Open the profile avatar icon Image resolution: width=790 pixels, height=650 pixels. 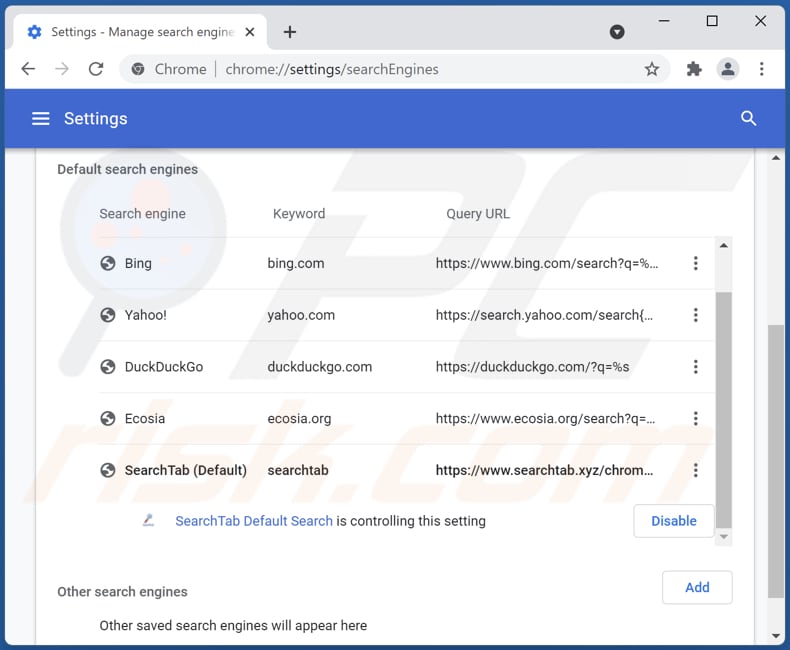click(728, 69)
